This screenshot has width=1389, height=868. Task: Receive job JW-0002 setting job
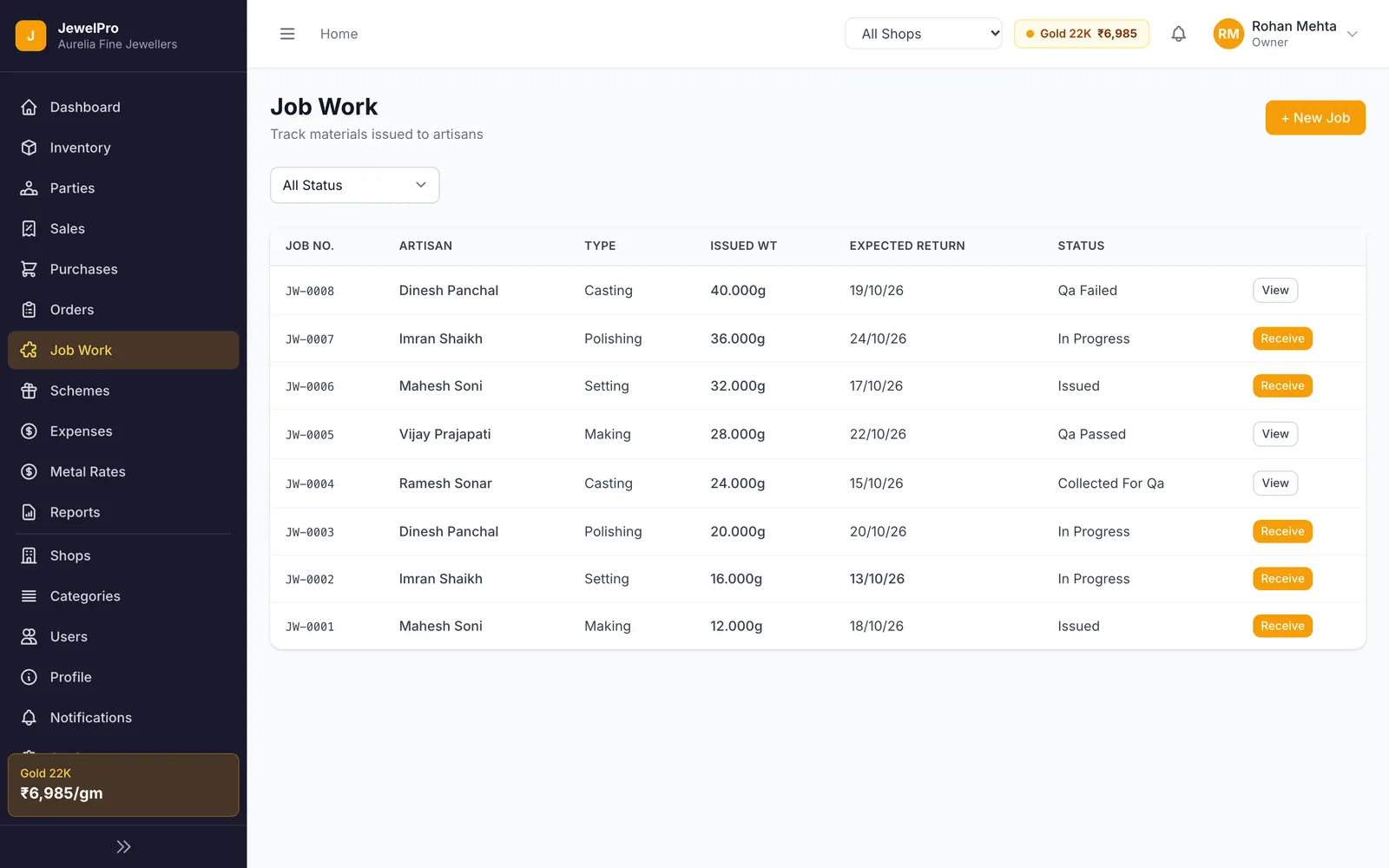click(1282, 578)
